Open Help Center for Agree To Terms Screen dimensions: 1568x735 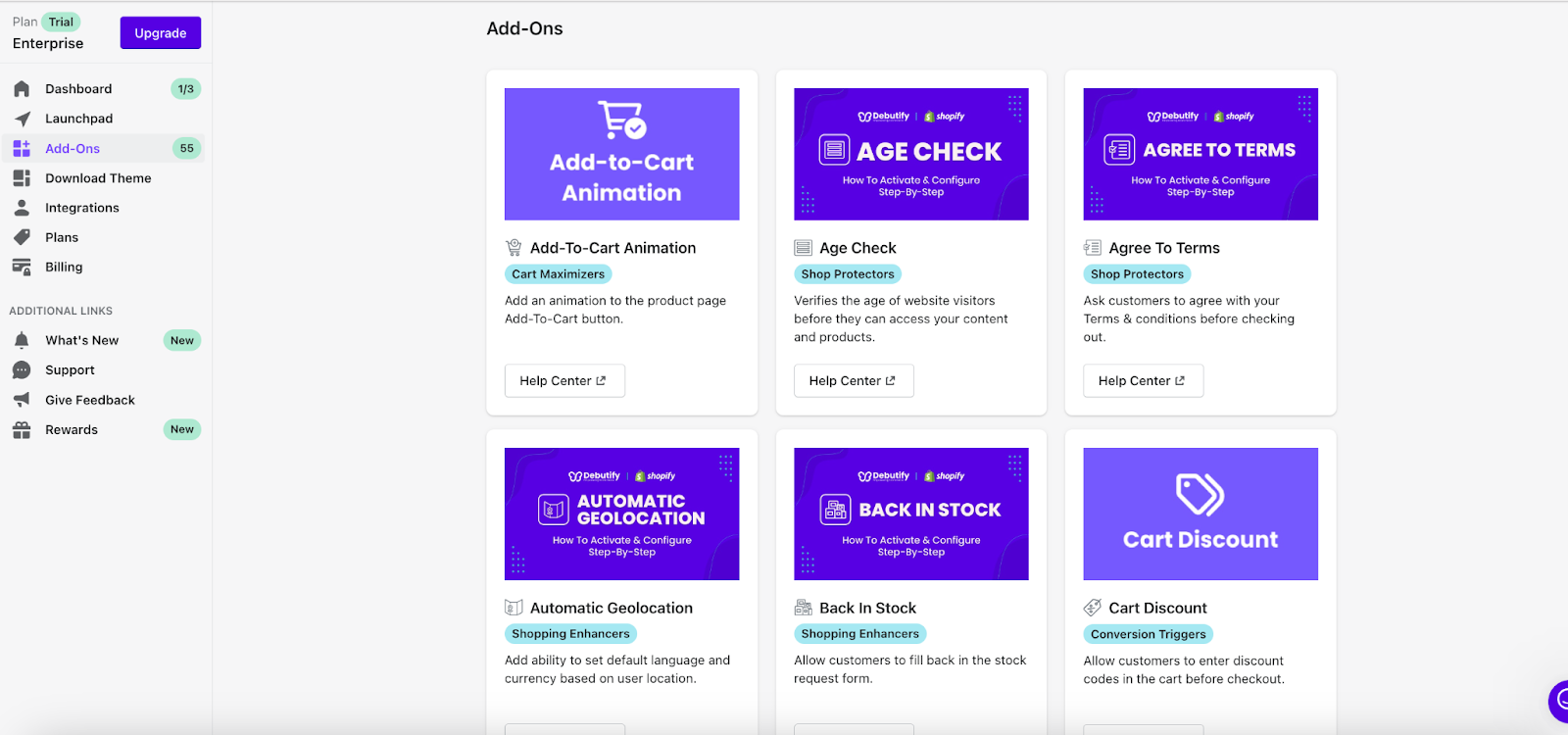pos(1143,381)
